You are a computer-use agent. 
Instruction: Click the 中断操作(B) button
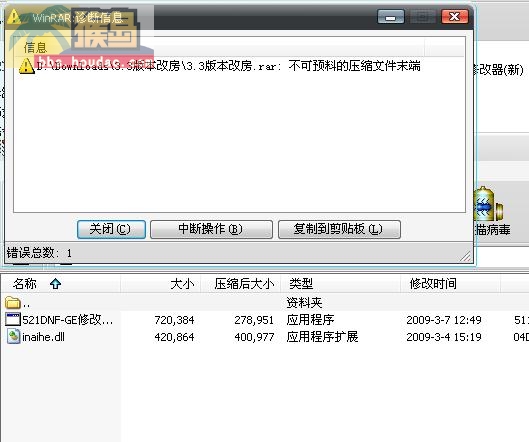211,229
